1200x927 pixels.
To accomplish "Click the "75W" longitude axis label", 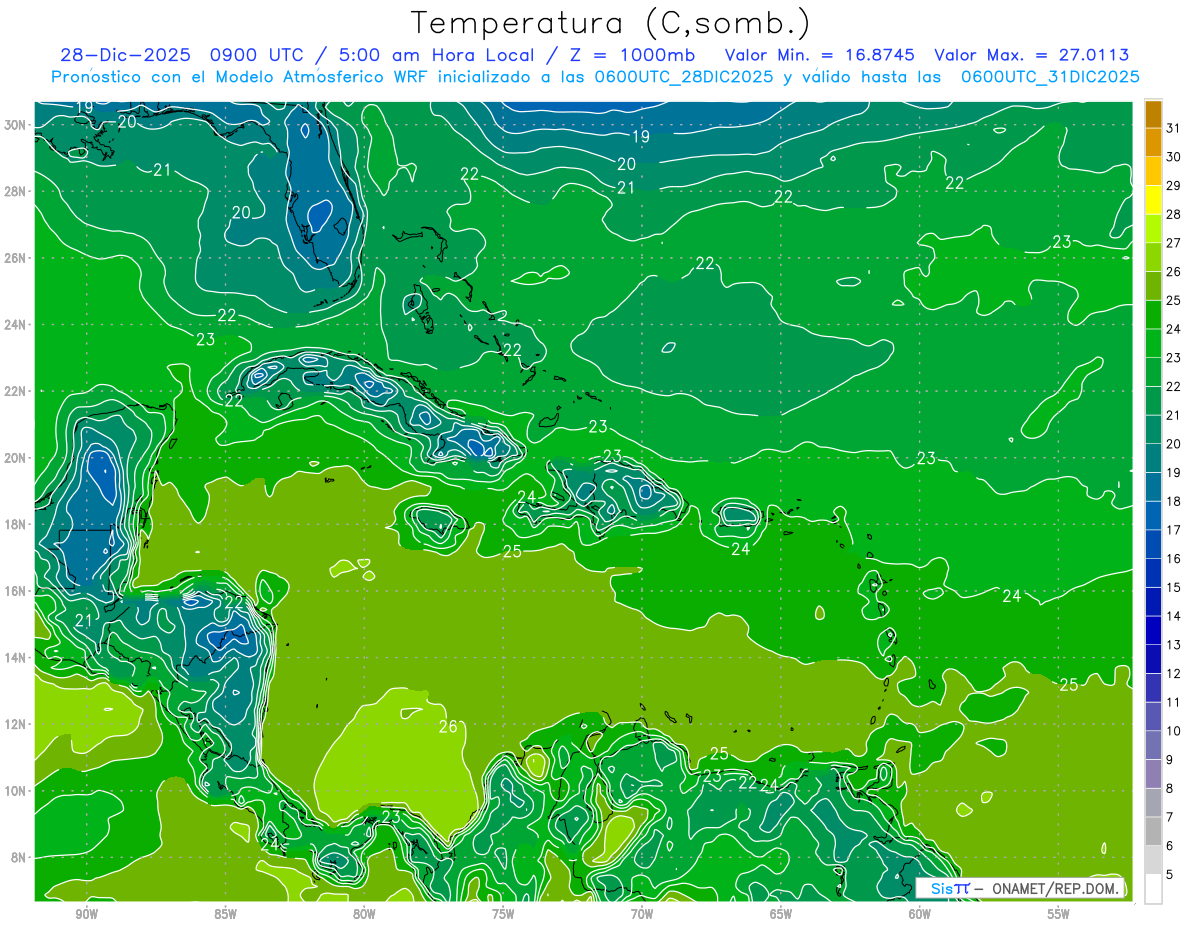I will [x=503, y=914].
